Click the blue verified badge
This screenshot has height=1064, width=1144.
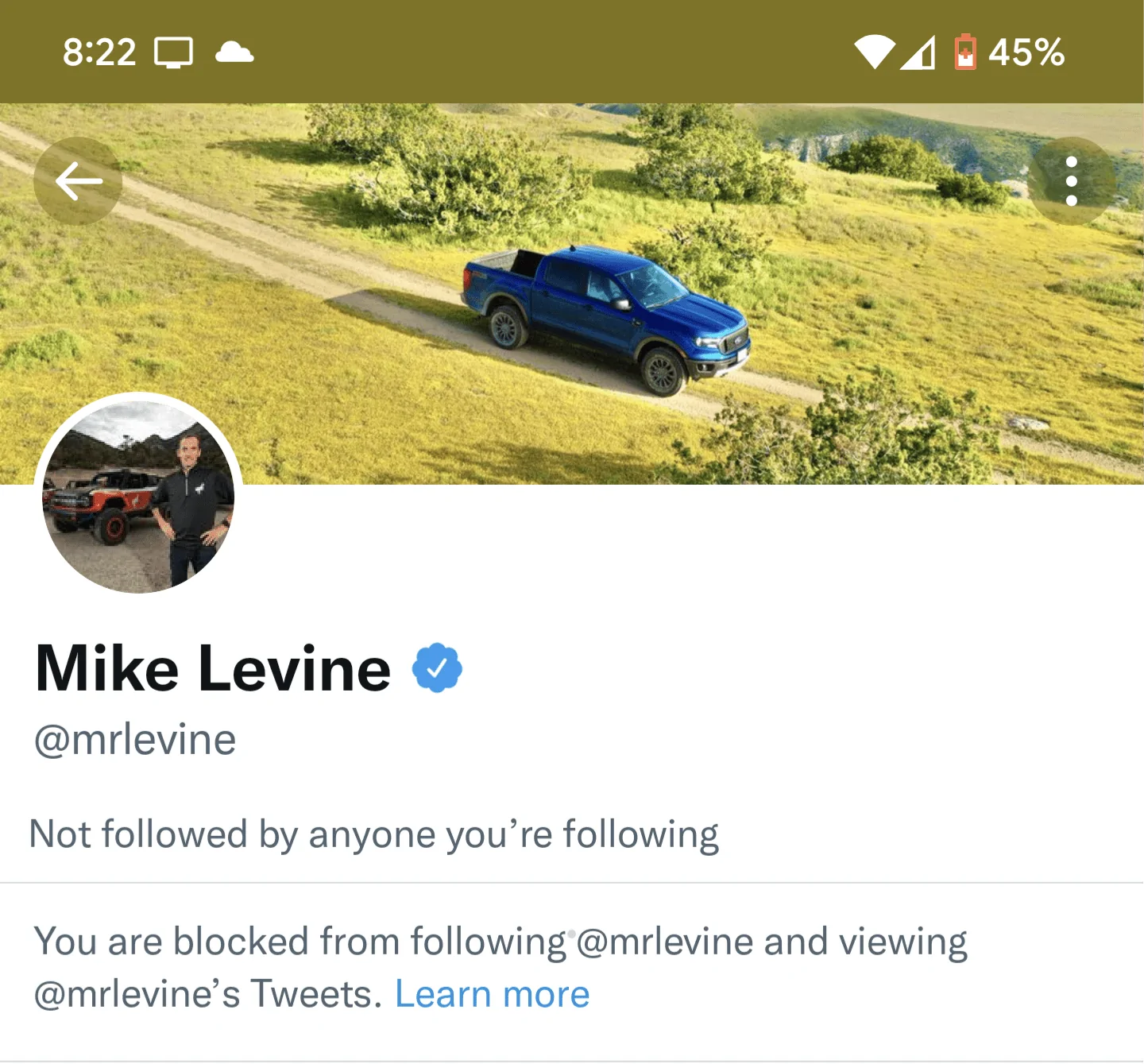(x=437, y=668)
